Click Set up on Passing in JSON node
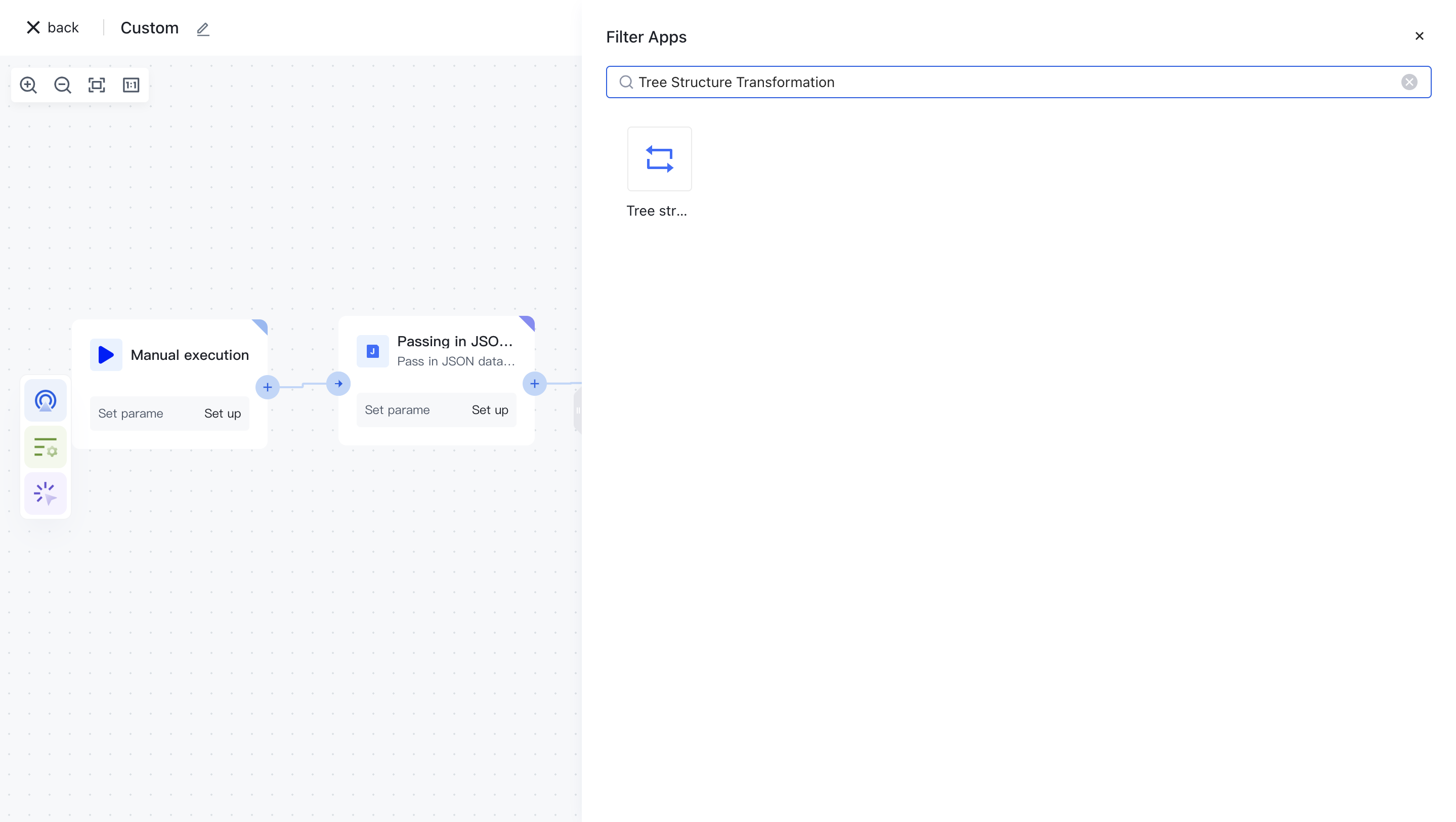The image size is (1456, 822). click(x=490, y=410)
